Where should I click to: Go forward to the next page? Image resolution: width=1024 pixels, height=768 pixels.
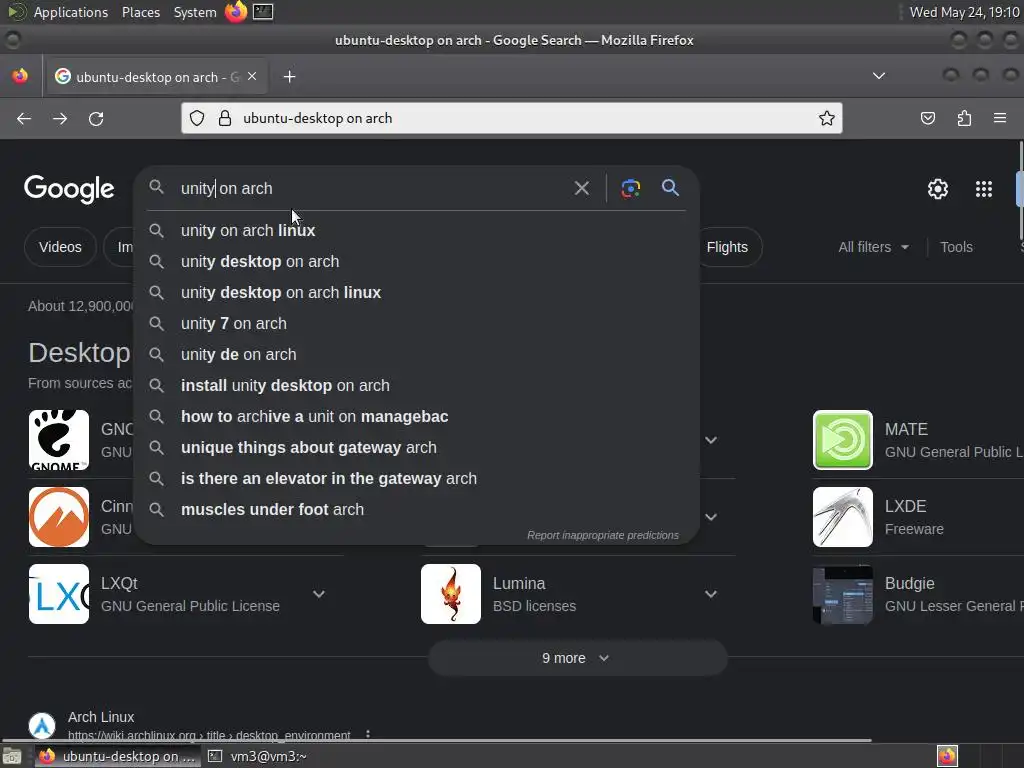click(60, 118)
